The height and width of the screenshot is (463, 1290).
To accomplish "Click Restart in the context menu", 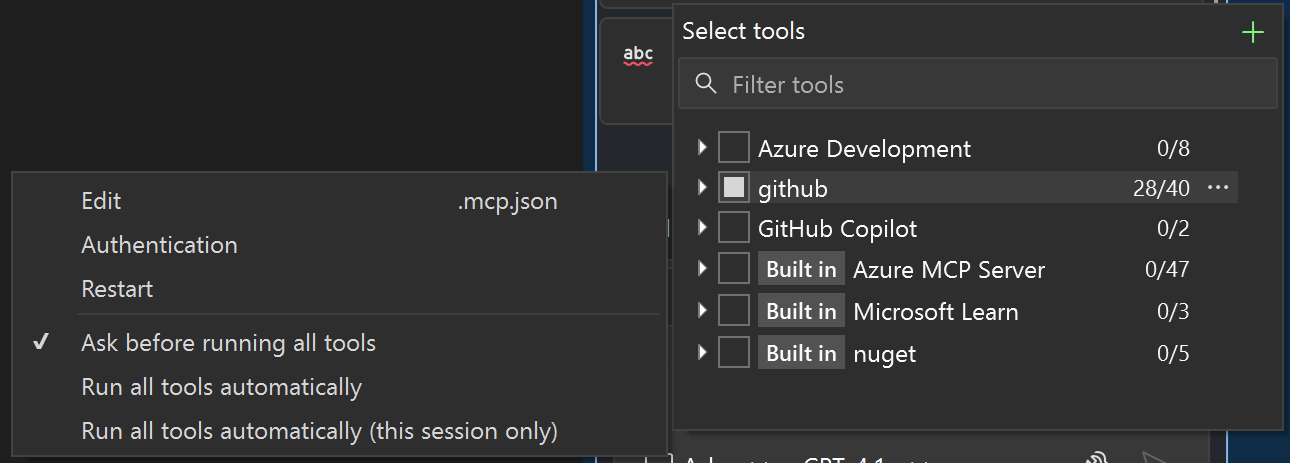I will click(x=117, y=289).
